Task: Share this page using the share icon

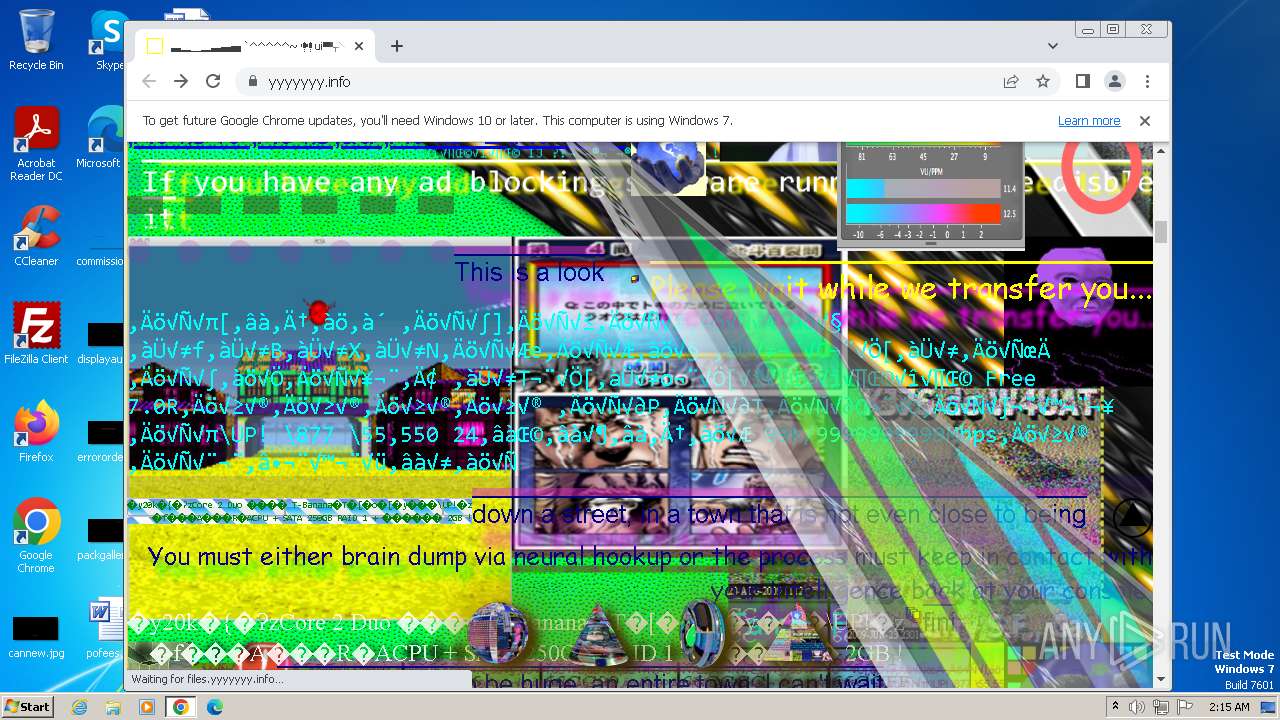Action: click(1011, 81)
